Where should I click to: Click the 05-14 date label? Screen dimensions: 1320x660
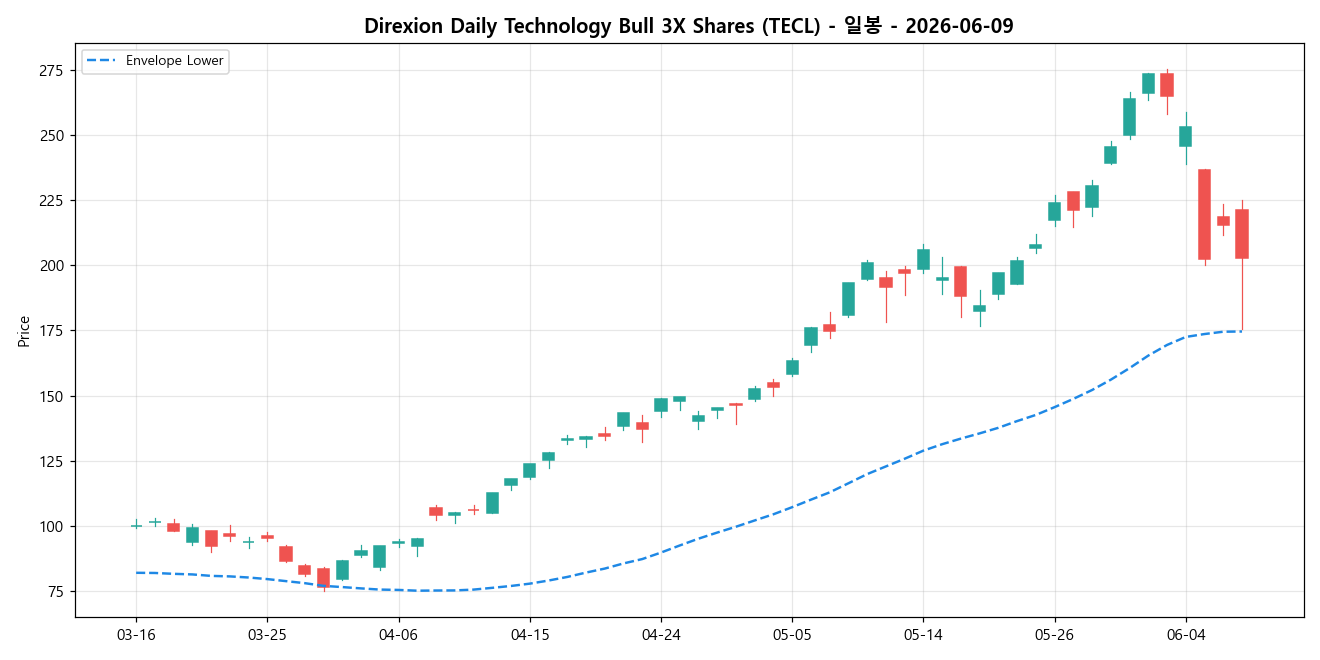[x=923, y=635]
